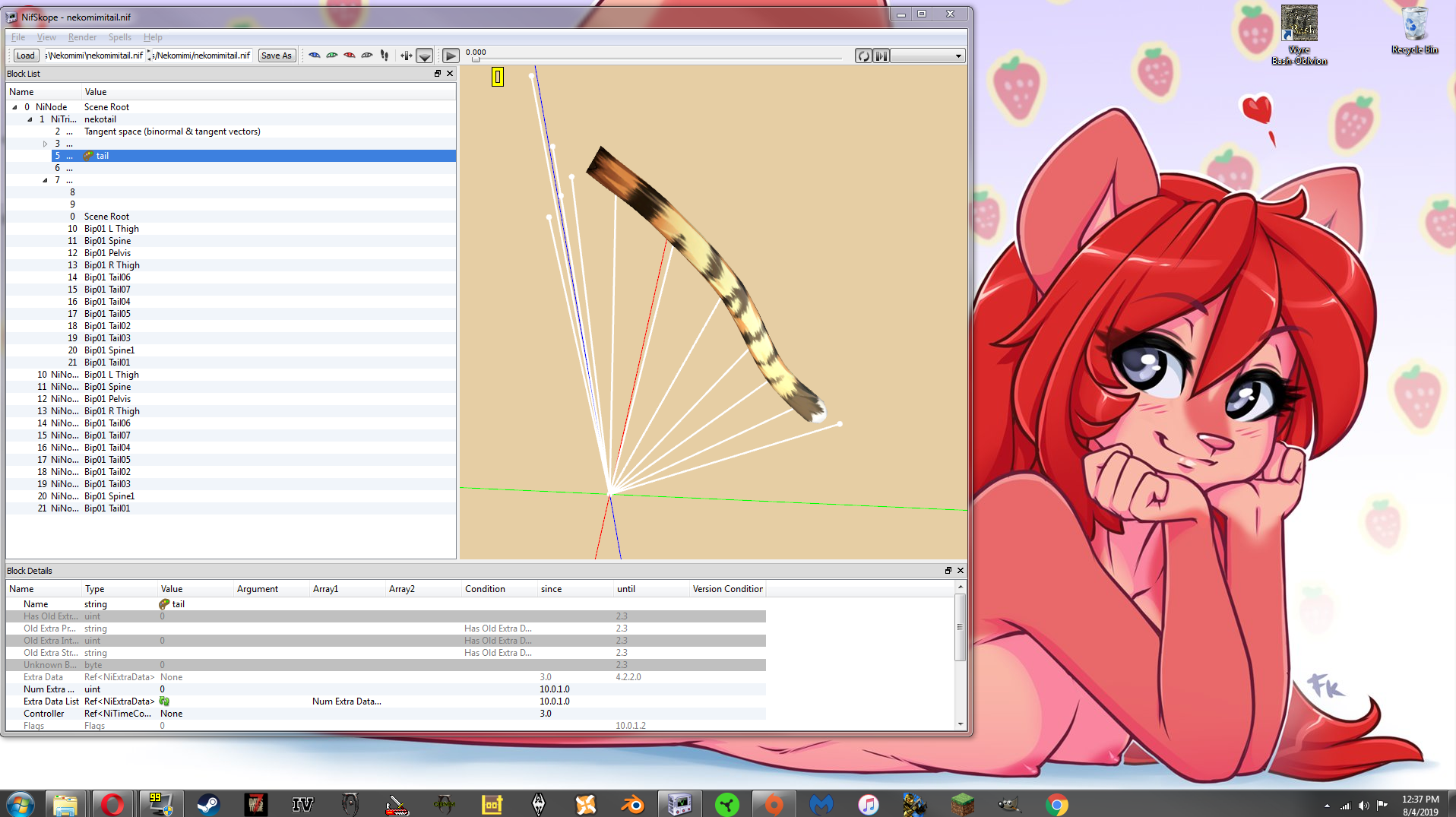Open Wrye Bash Oblivion desktop shortcut
The width and height of the screenshot is (1456, 817).
1299,35
